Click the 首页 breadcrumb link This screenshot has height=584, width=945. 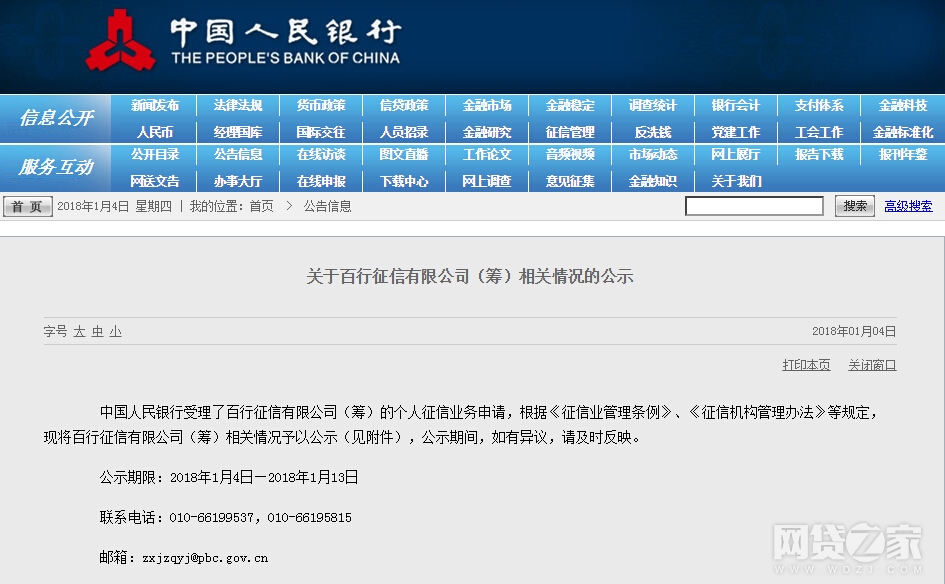261,206
